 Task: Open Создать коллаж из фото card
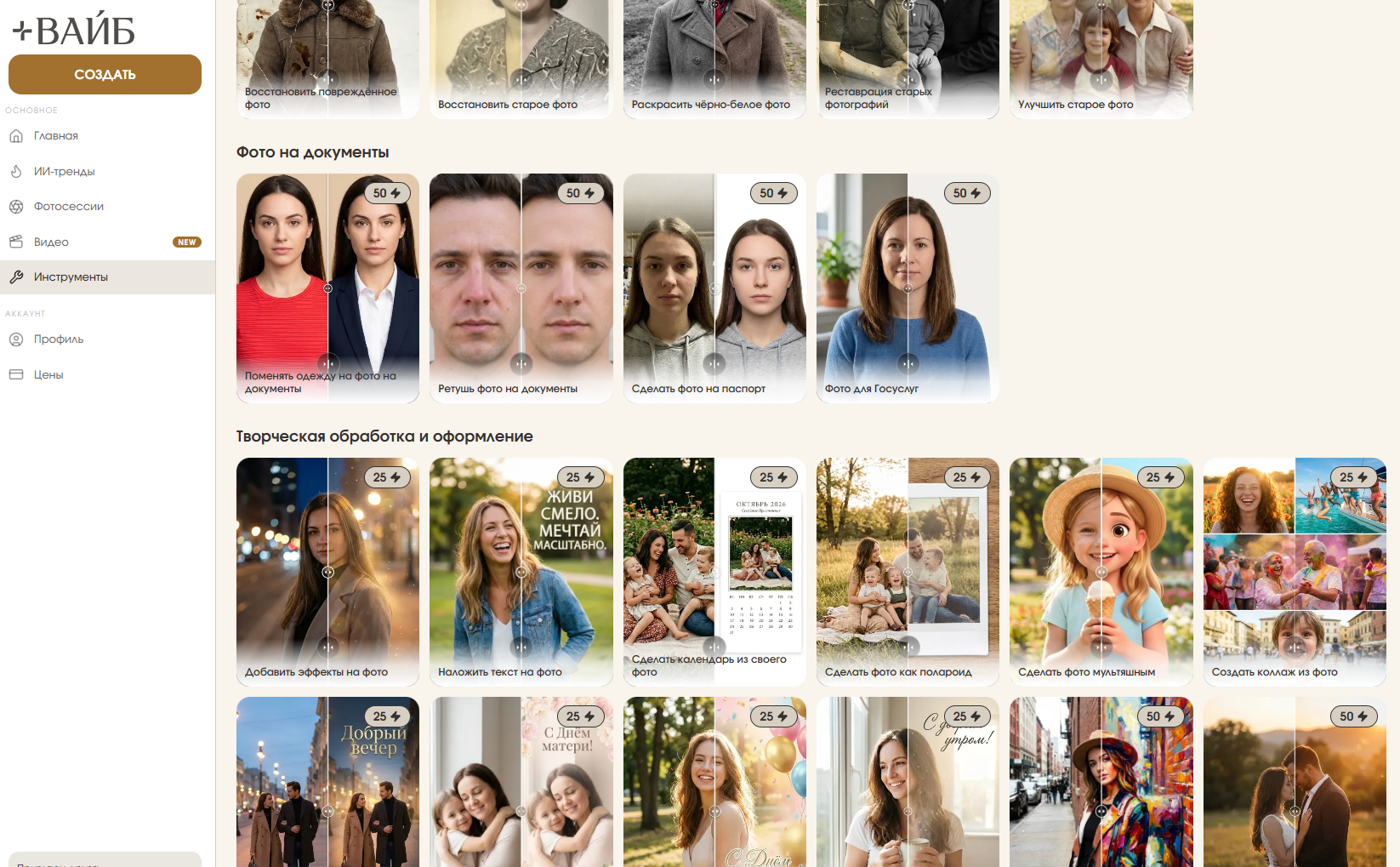1295,572
